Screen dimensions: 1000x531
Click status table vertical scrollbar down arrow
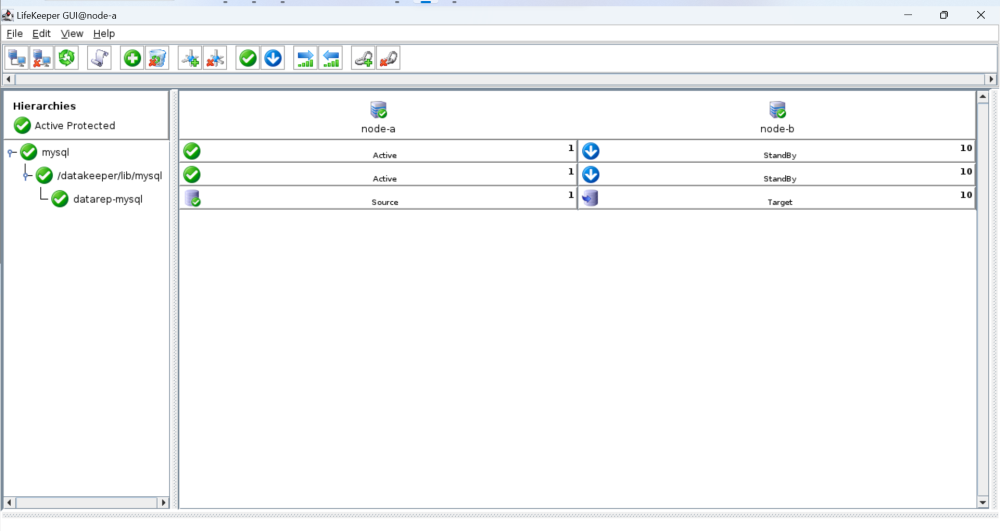[983, 502]
